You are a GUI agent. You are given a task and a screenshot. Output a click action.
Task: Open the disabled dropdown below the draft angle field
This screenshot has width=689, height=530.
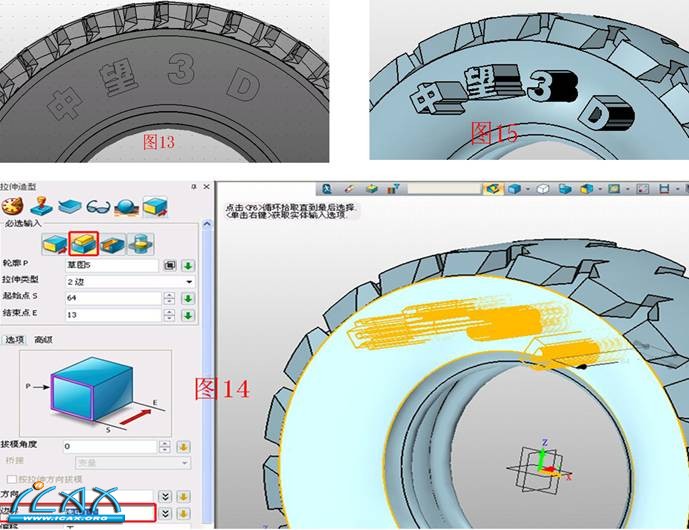[x=133, y=463]
